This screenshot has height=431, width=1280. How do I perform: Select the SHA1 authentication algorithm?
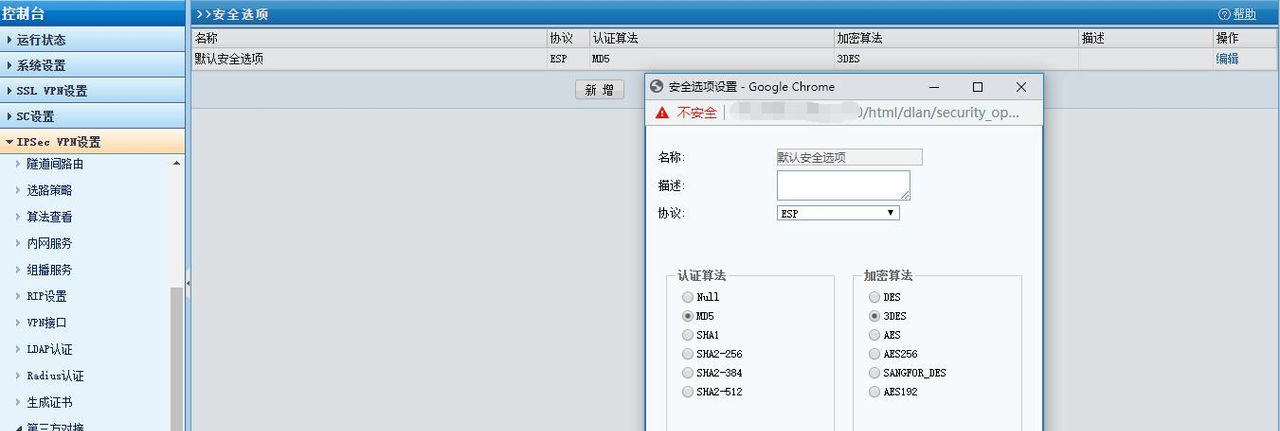pyautogui.click(x=687, y=335)
